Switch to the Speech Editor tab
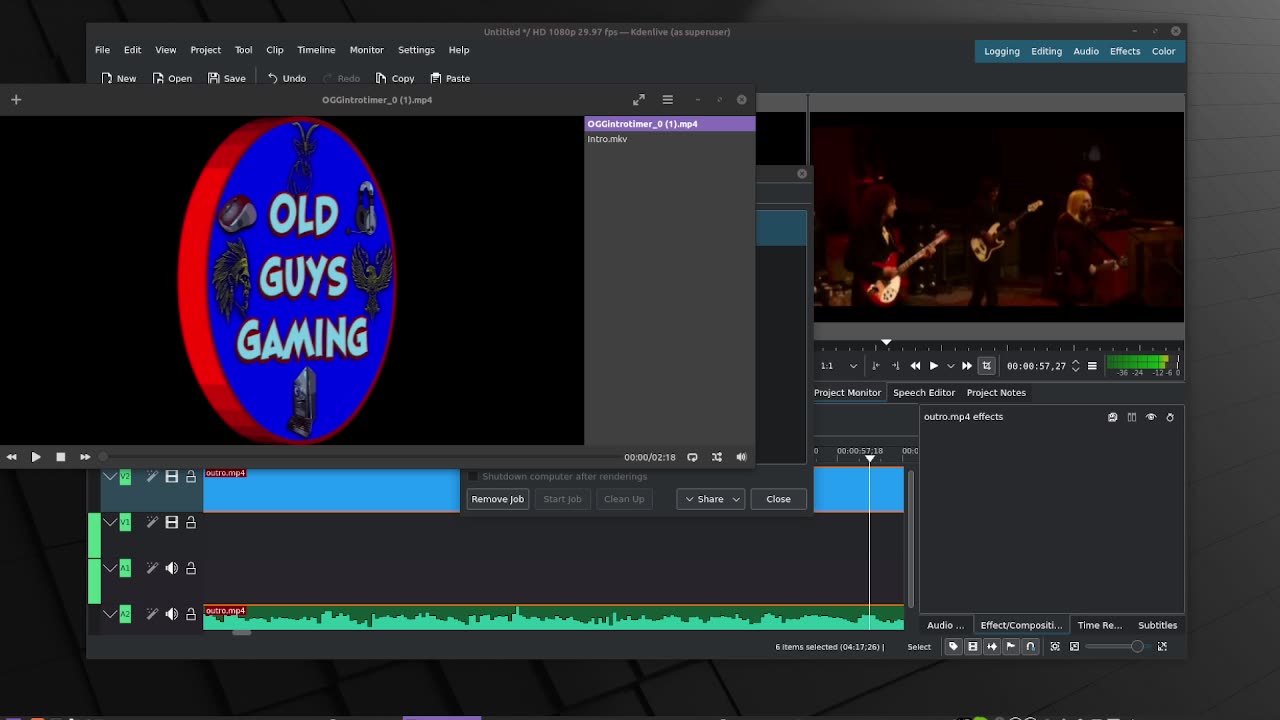Screen dimensions: 1280x720 point(924,393)
